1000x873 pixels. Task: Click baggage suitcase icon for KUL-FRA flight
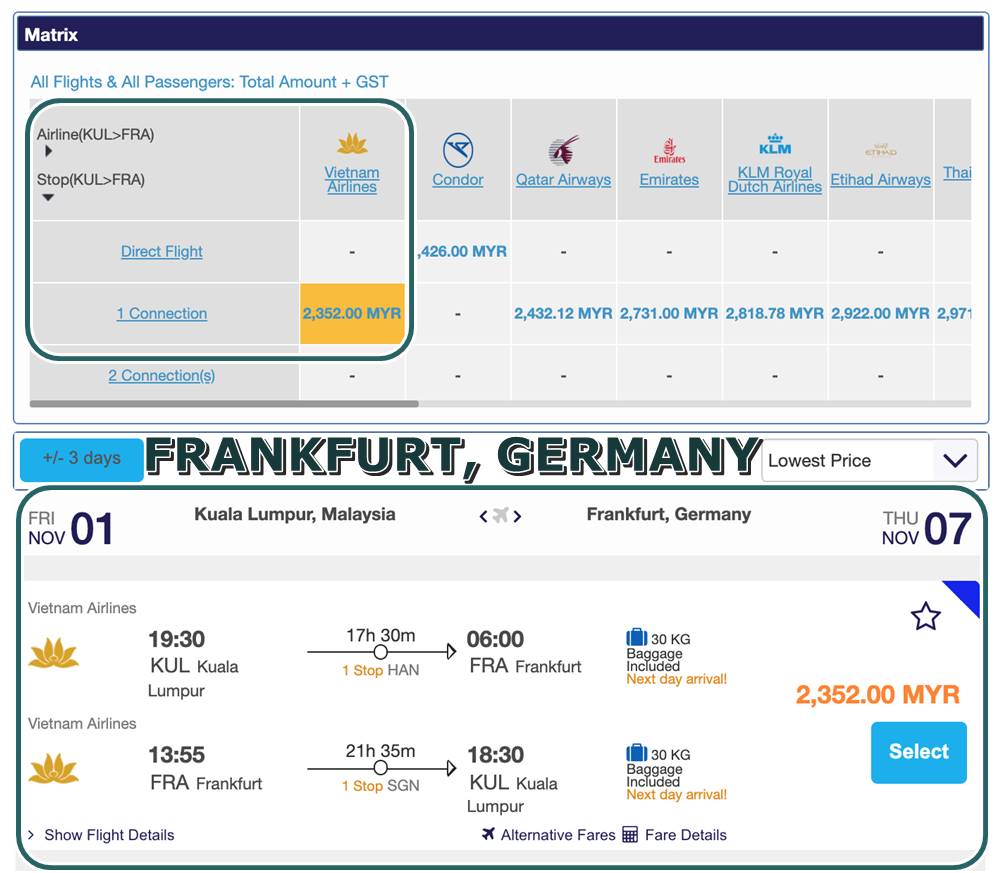[x=636, y=637]
